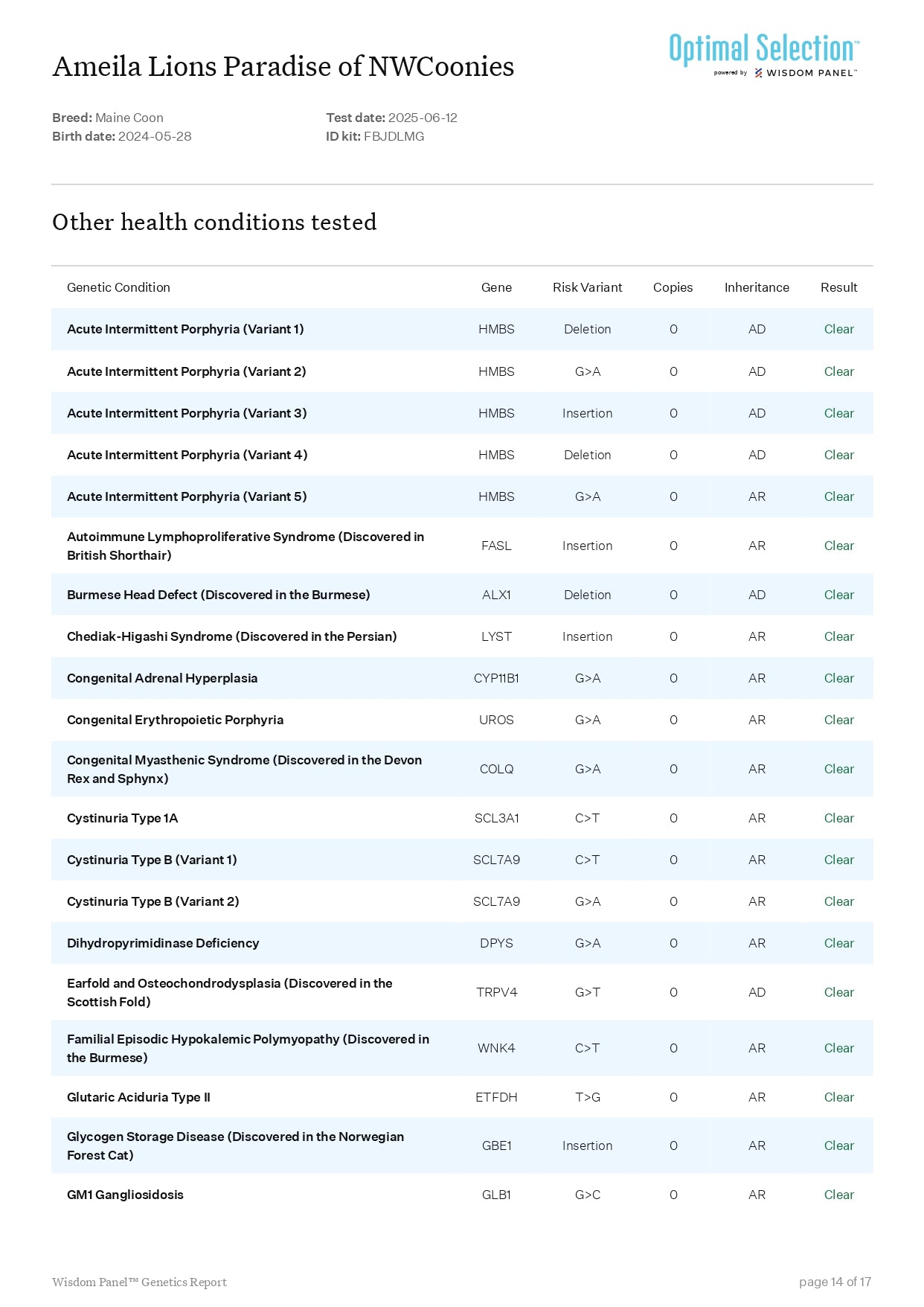The height and width of the screenshot is (1307, 924).
Task: Select the Genetic Condition column header
Action: 118,287
